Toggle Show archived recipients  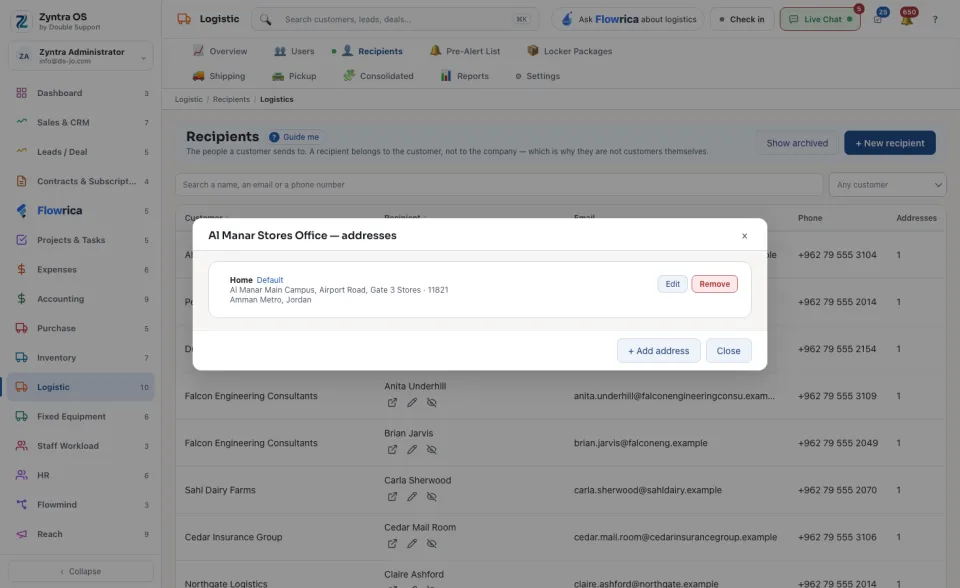point(797,143)
